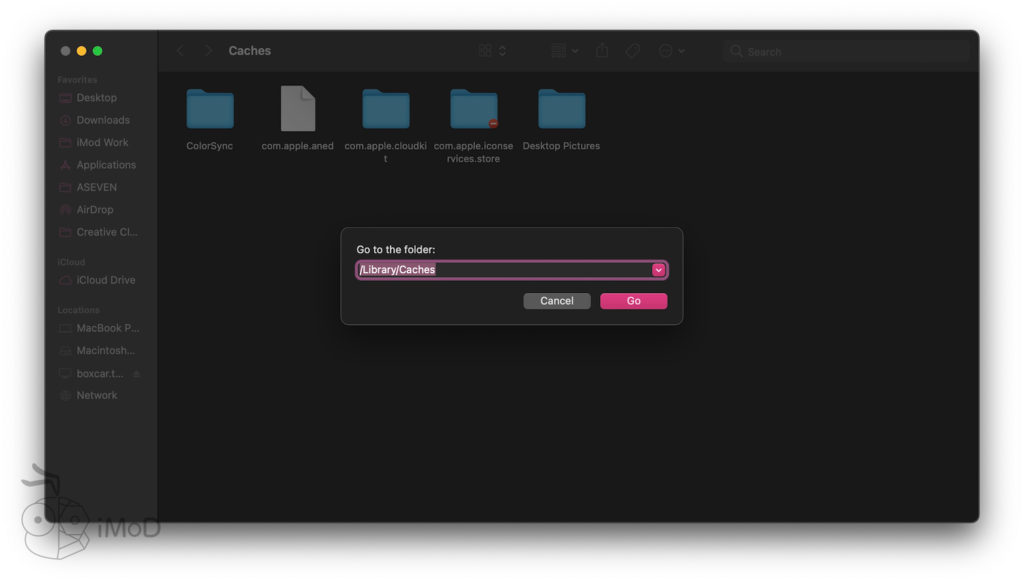Open the icon view switcher dropdown
Viewport: 1024px width, 582px height.
coord(492,51)
